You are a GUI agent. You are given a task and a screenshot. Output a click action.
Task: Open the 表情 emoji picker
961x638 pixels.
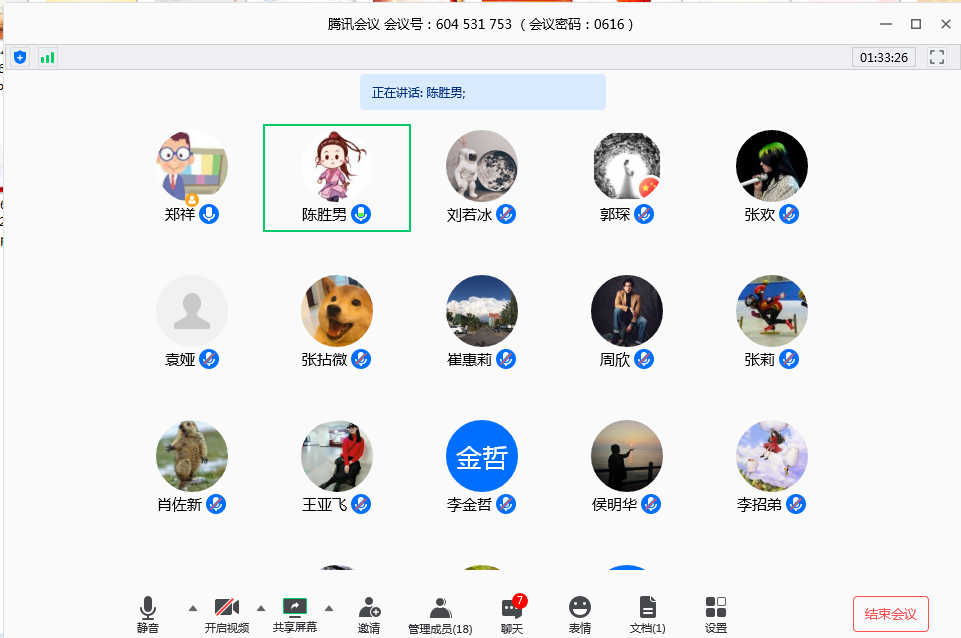click(x=580, y=615)
